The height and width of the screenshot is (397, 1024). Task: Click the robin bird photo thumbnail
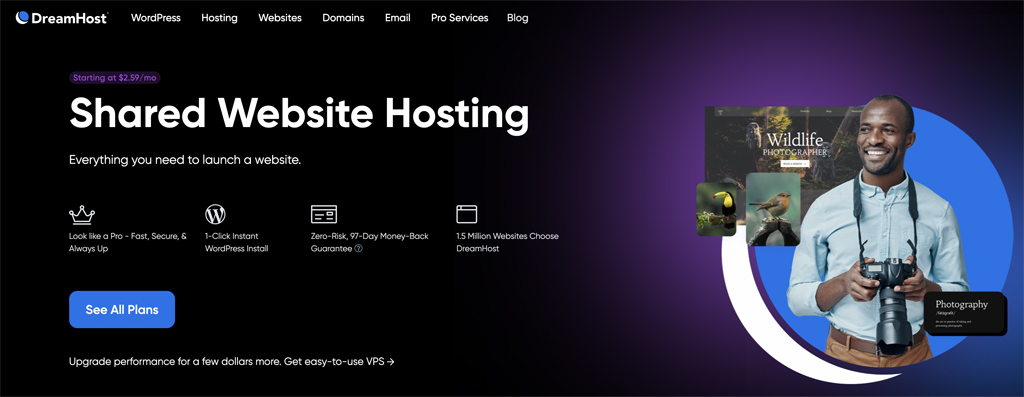pyautogui.click(x=773, y=209)
